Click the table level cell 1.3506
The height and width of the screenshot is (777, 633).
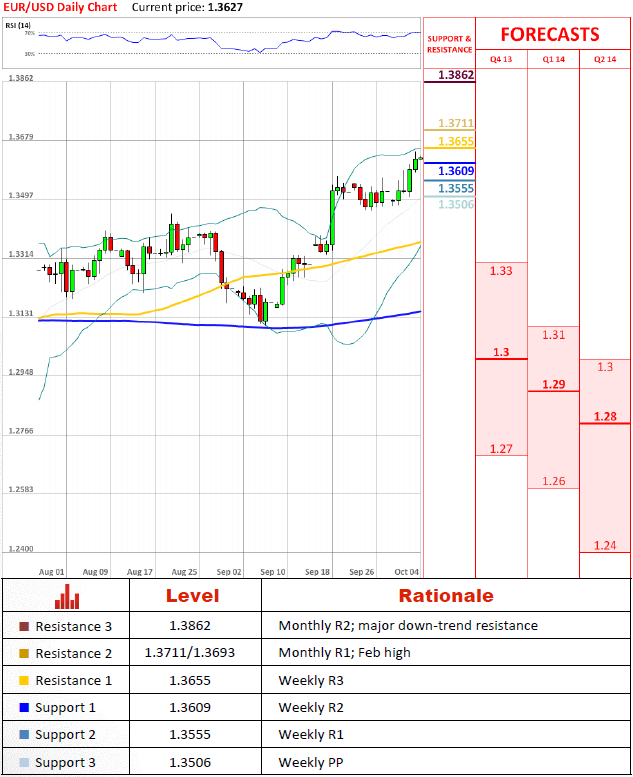pyautogui.click(x=190, y=762)
